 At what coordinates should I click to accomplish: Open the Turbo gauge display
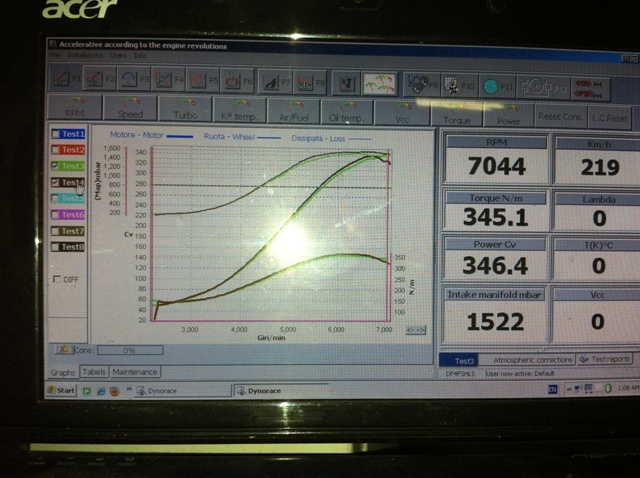184,110
